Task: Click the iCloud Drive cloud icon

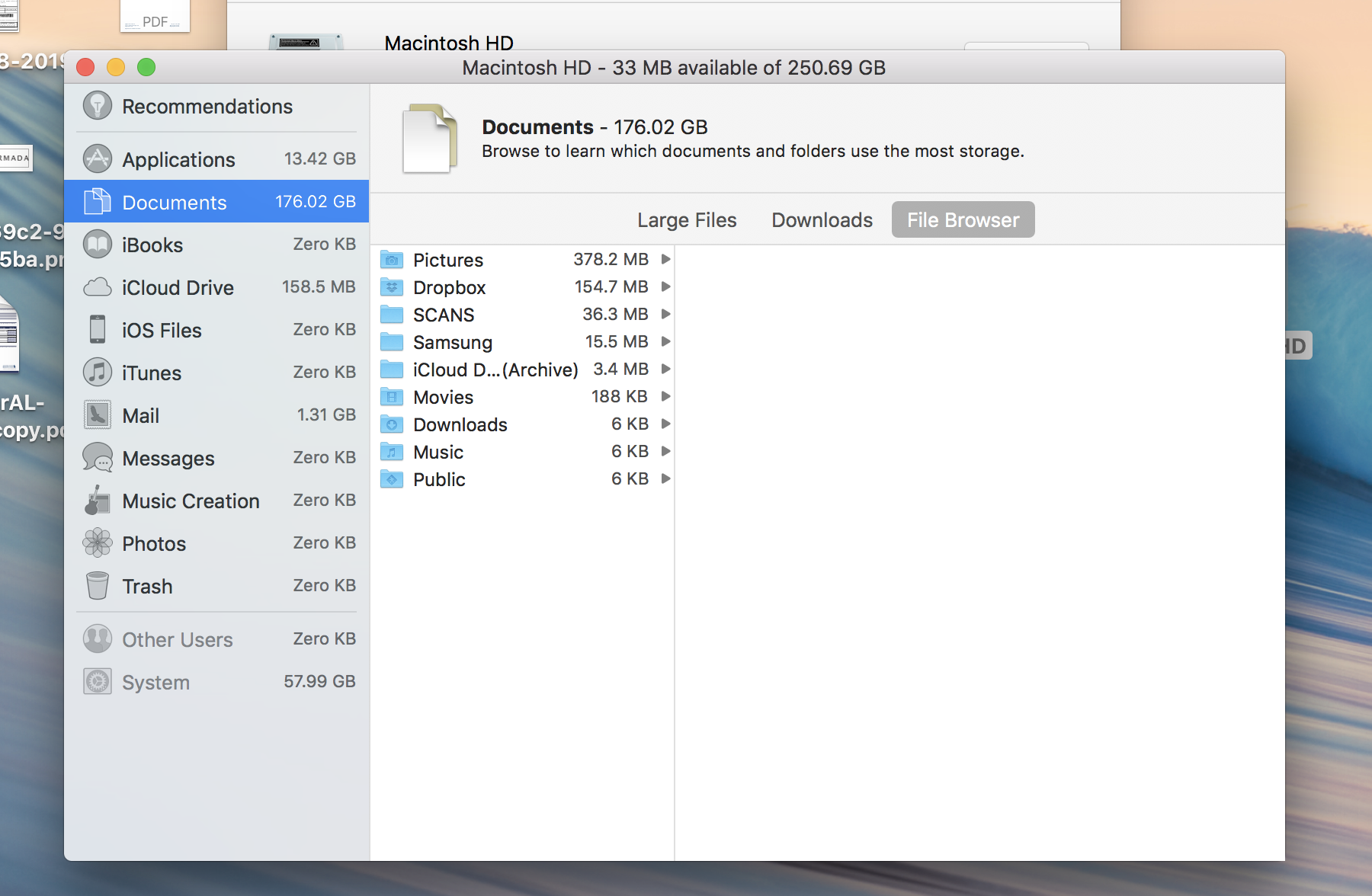Action: point(98,287)
